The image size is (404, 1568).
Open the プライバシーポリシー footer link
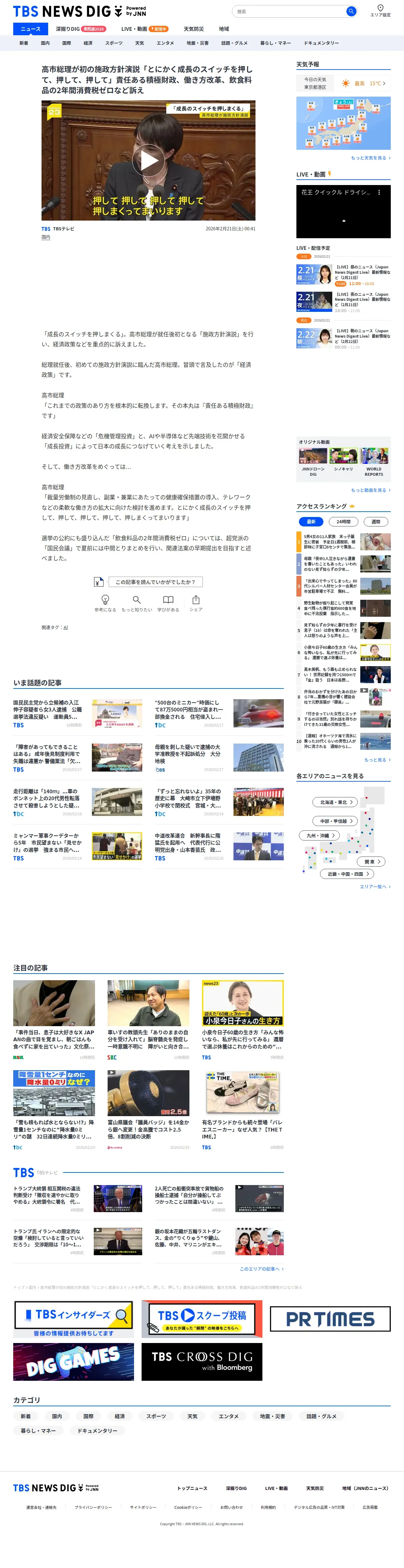point(93,1507)
